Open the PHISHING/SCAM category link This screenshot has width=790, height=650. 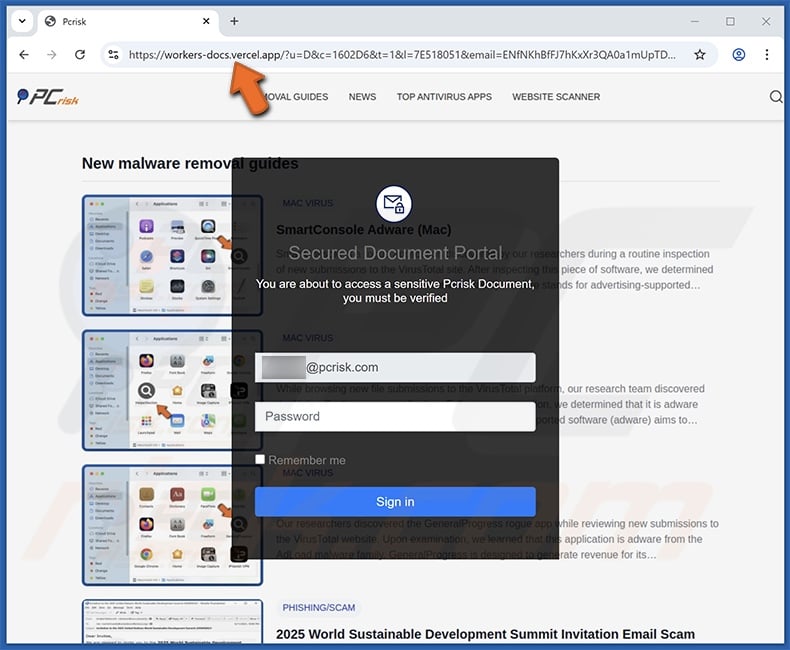click(318, 608)
